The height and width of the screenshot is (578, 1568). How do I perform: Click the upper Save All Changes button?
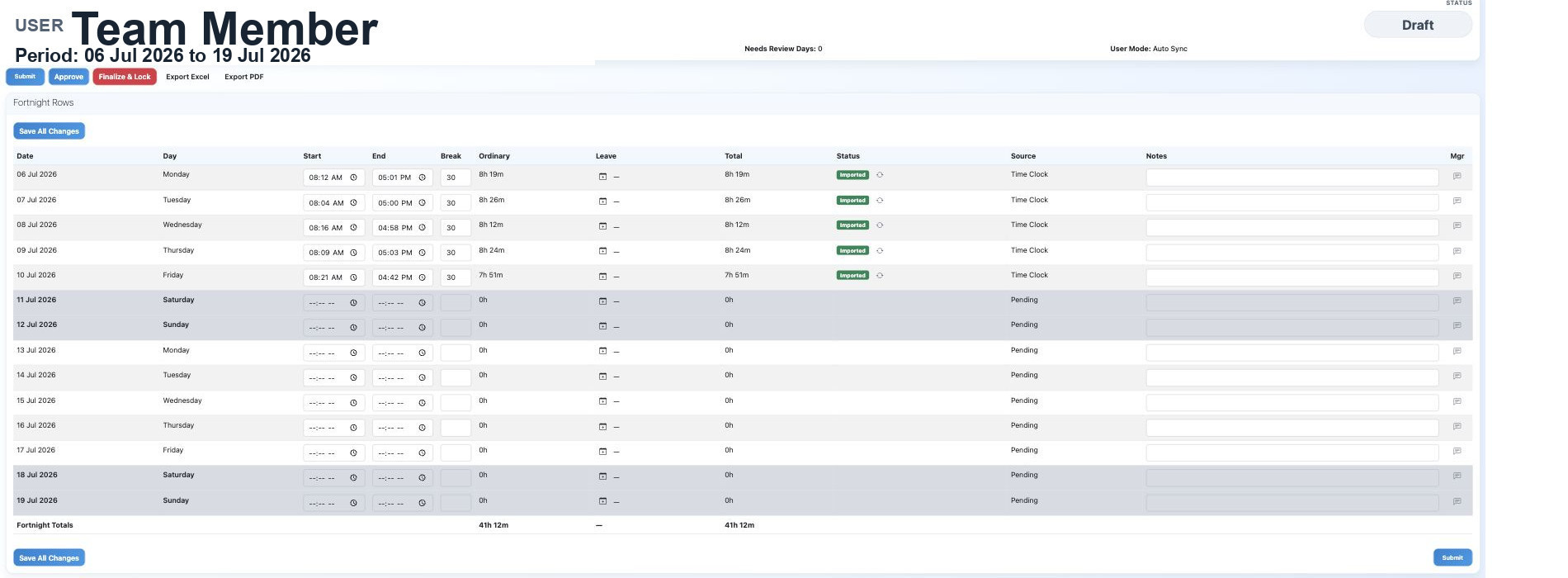(x=49, y=131)
